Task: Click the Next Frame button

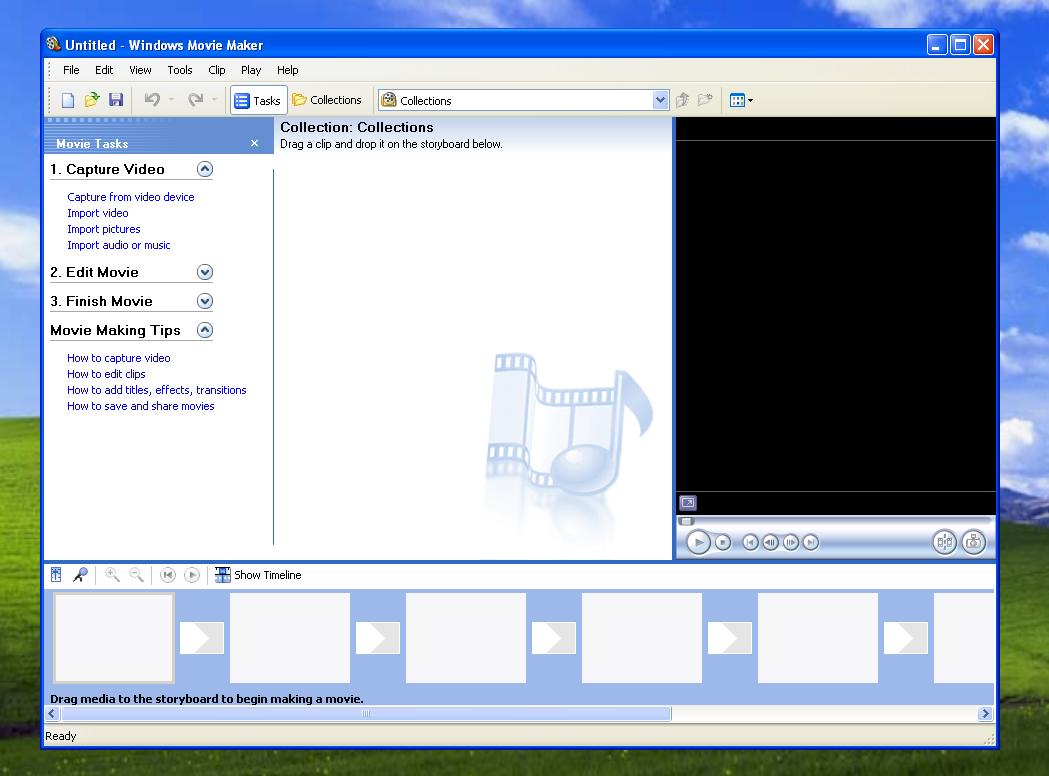Action: [791, 543]
